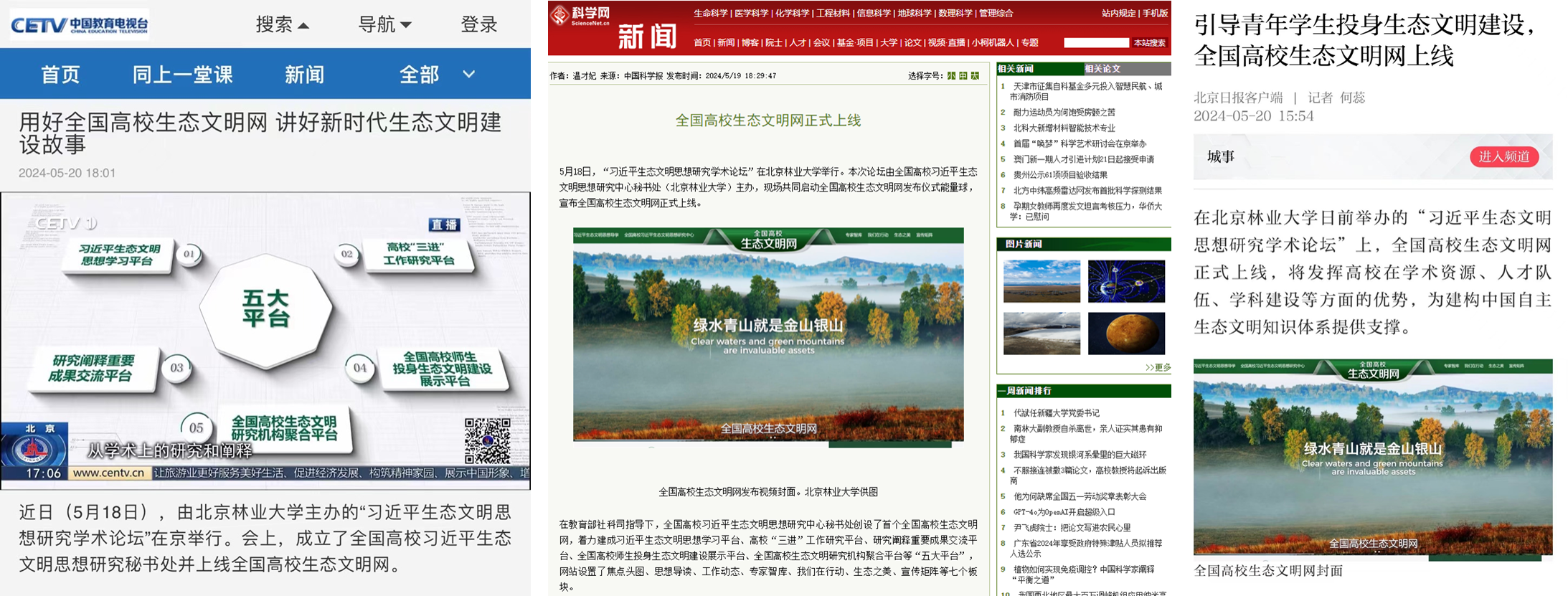Open the 同上一堂课 nav tab

182,75
